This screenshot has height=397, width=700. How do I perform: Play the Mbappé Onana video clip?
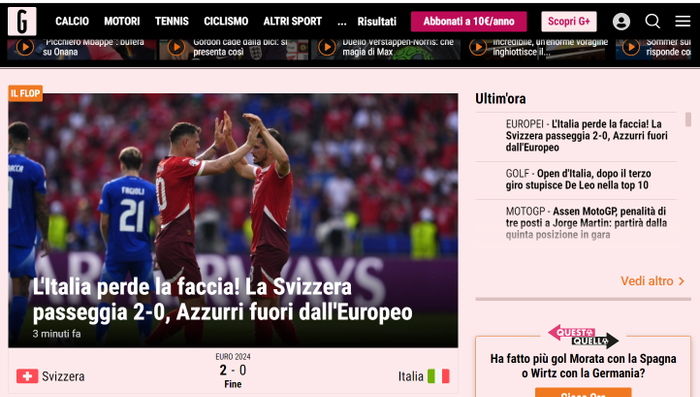[25, 47]
